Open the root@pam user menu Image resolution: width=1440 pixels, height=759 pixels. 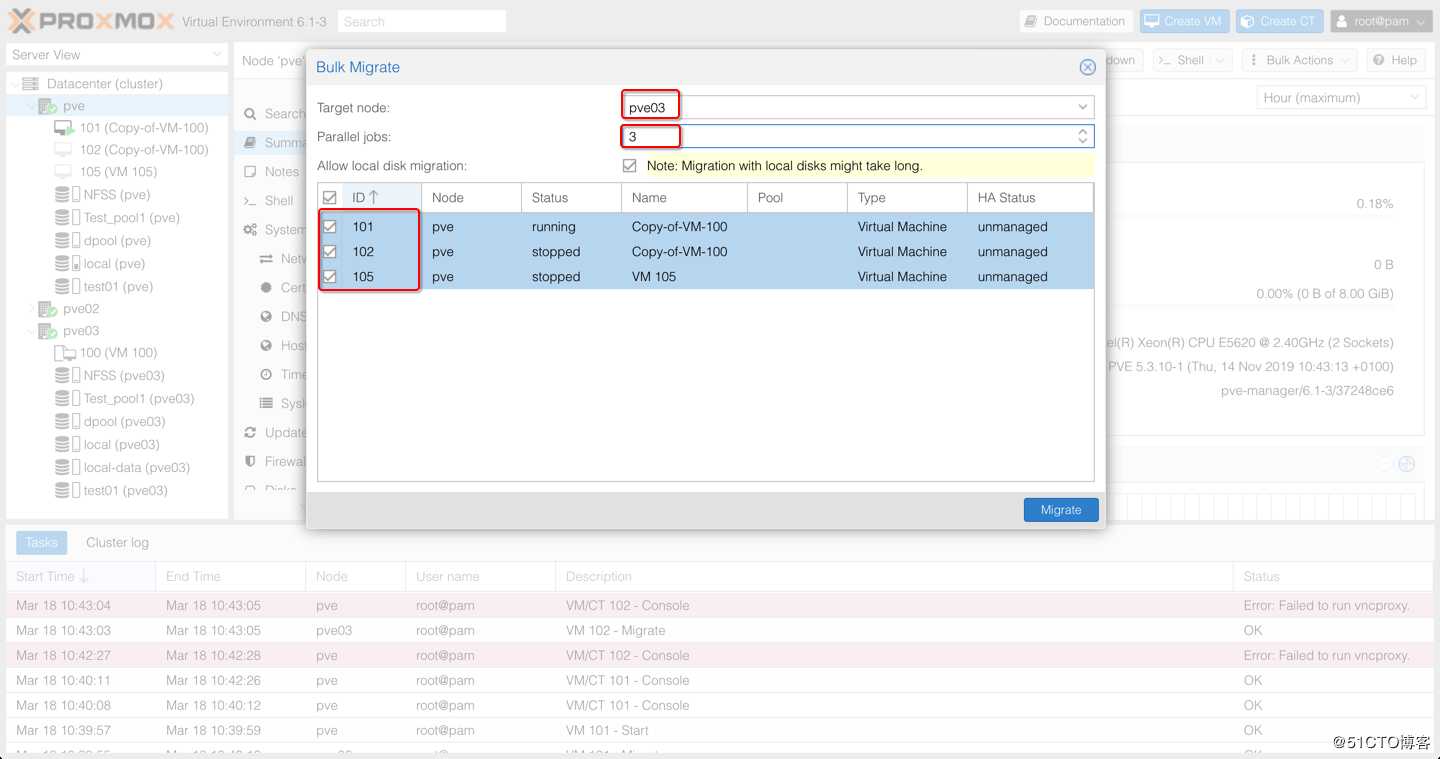coord(1381,21)
